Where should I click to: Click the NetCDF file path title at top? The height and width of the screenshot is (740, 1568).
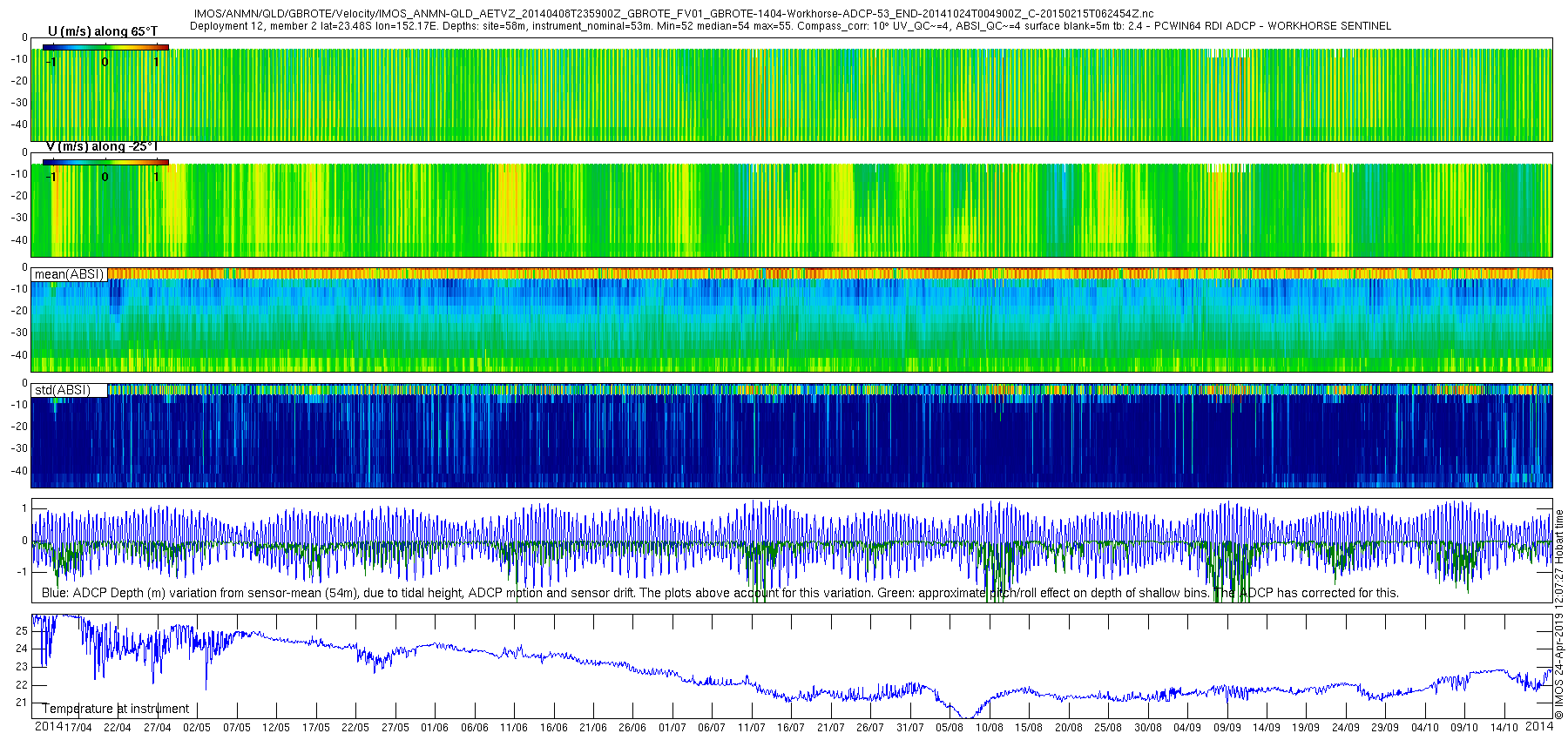tap(673, 14)
